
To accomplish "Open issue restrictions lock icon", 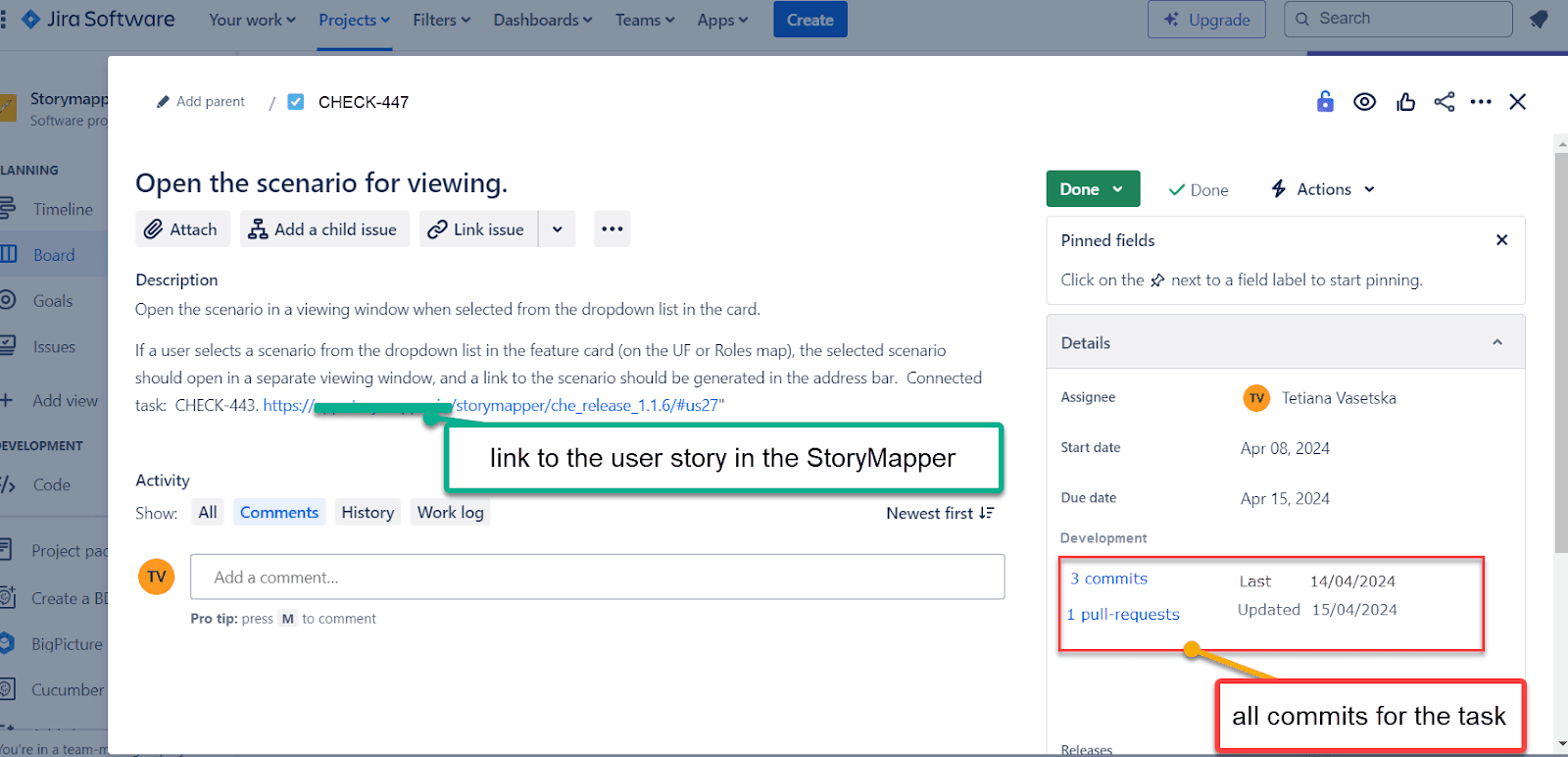I will pos(1325,101).
